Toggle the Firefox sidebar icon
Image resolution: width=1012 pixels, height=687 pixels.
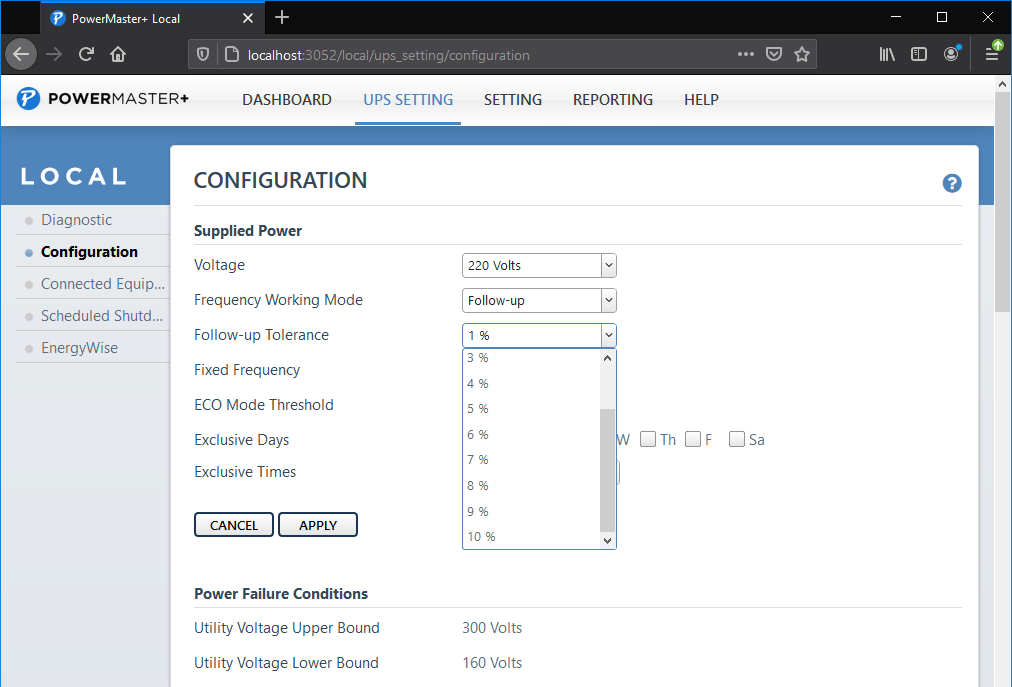919,54
